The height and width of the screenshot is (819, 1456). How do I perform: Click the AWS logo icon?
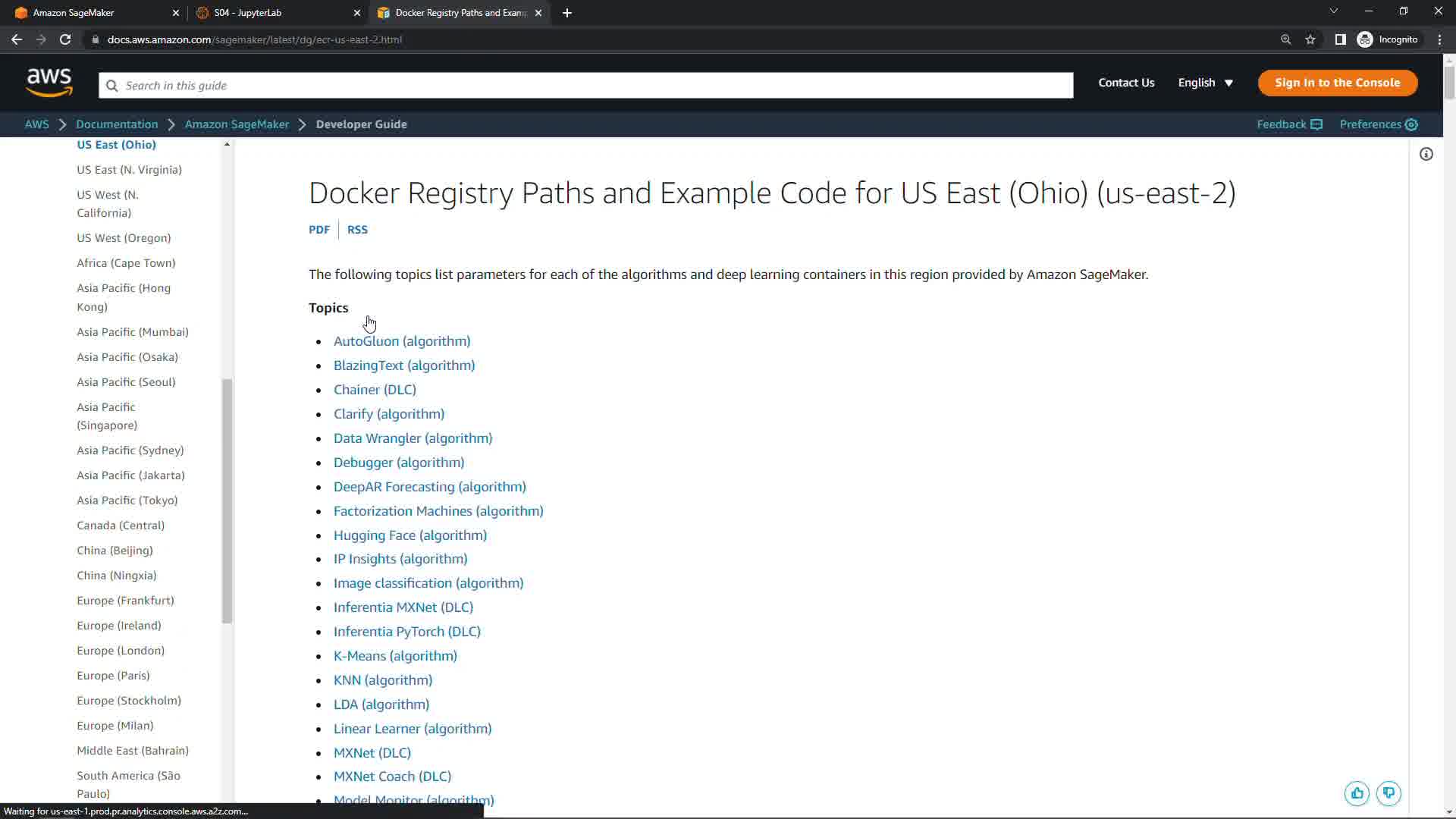pyautogui.click(x=49, y=83)
